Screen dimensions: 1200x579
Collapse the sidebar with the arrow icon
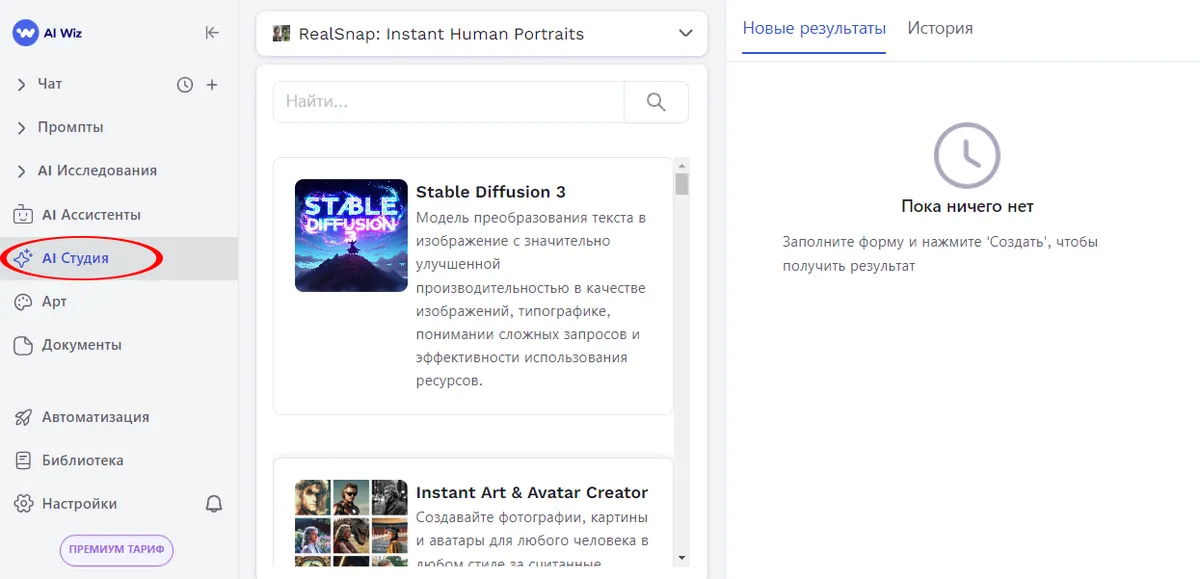tap(212, 32)
